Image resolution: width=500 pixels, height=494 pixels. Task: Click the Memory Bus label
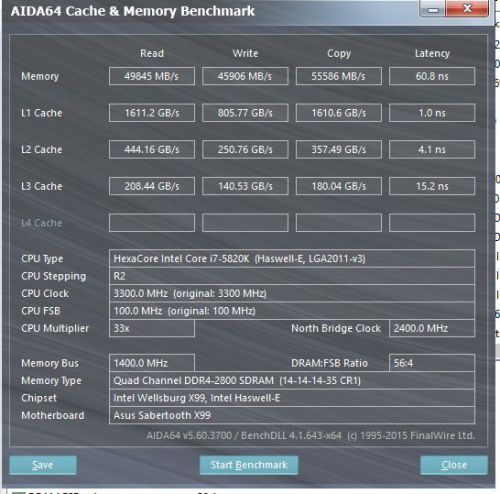(x=50, y=363)
